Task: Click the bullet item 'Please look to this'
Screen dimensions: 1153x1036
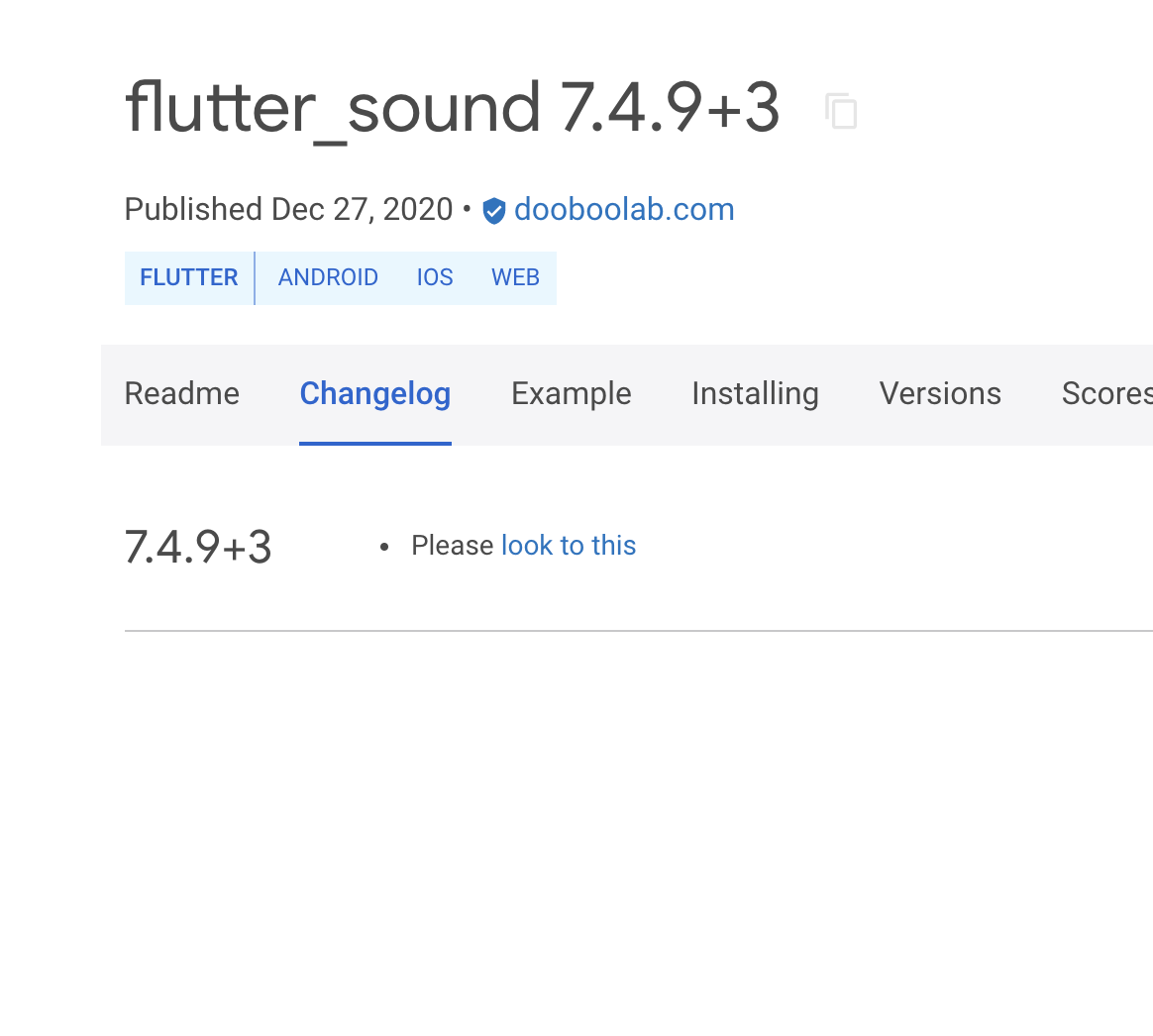Action: click(523, 545)
